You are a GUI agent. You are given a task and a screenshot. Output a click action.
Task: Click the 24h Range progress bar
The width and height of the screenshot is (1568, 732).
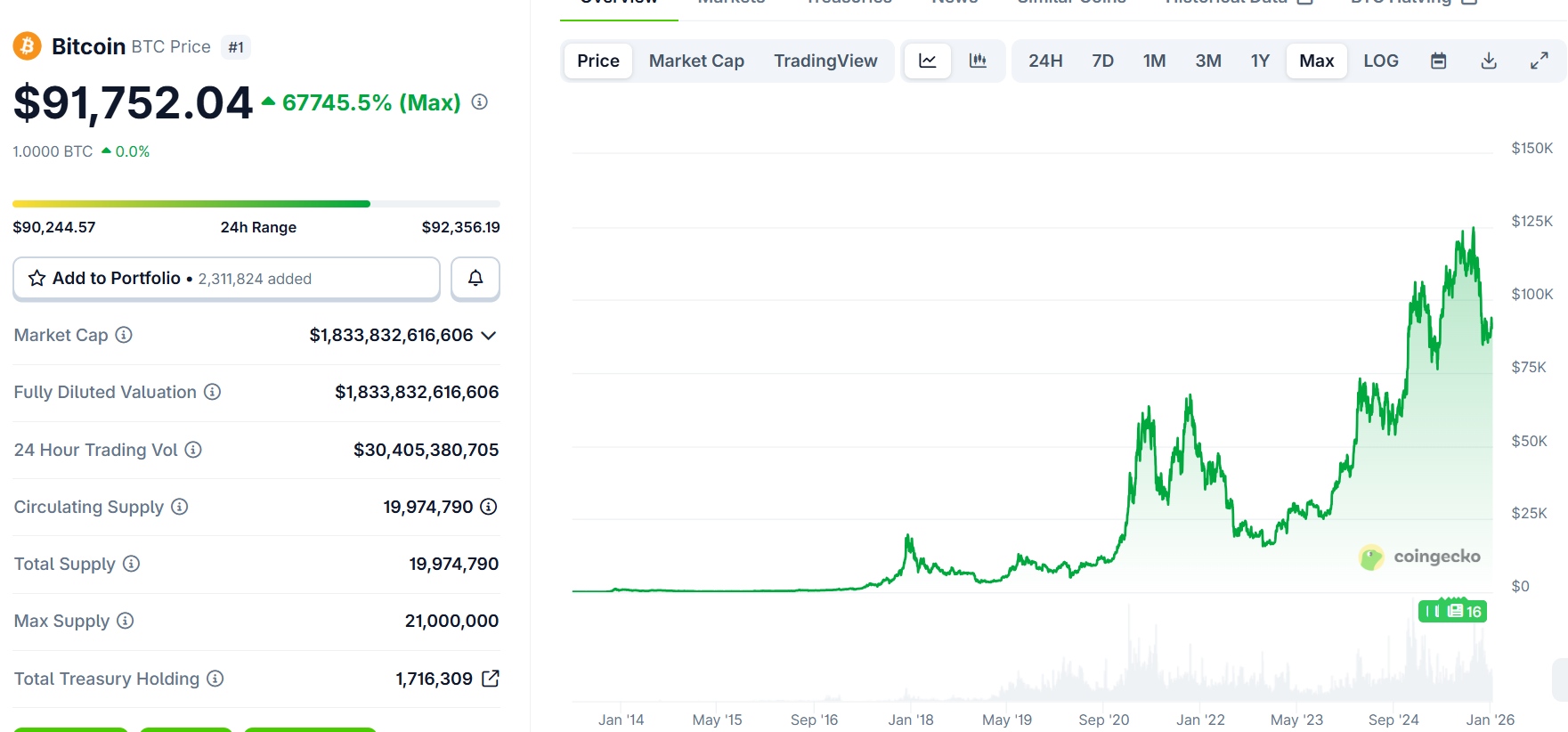256,204
